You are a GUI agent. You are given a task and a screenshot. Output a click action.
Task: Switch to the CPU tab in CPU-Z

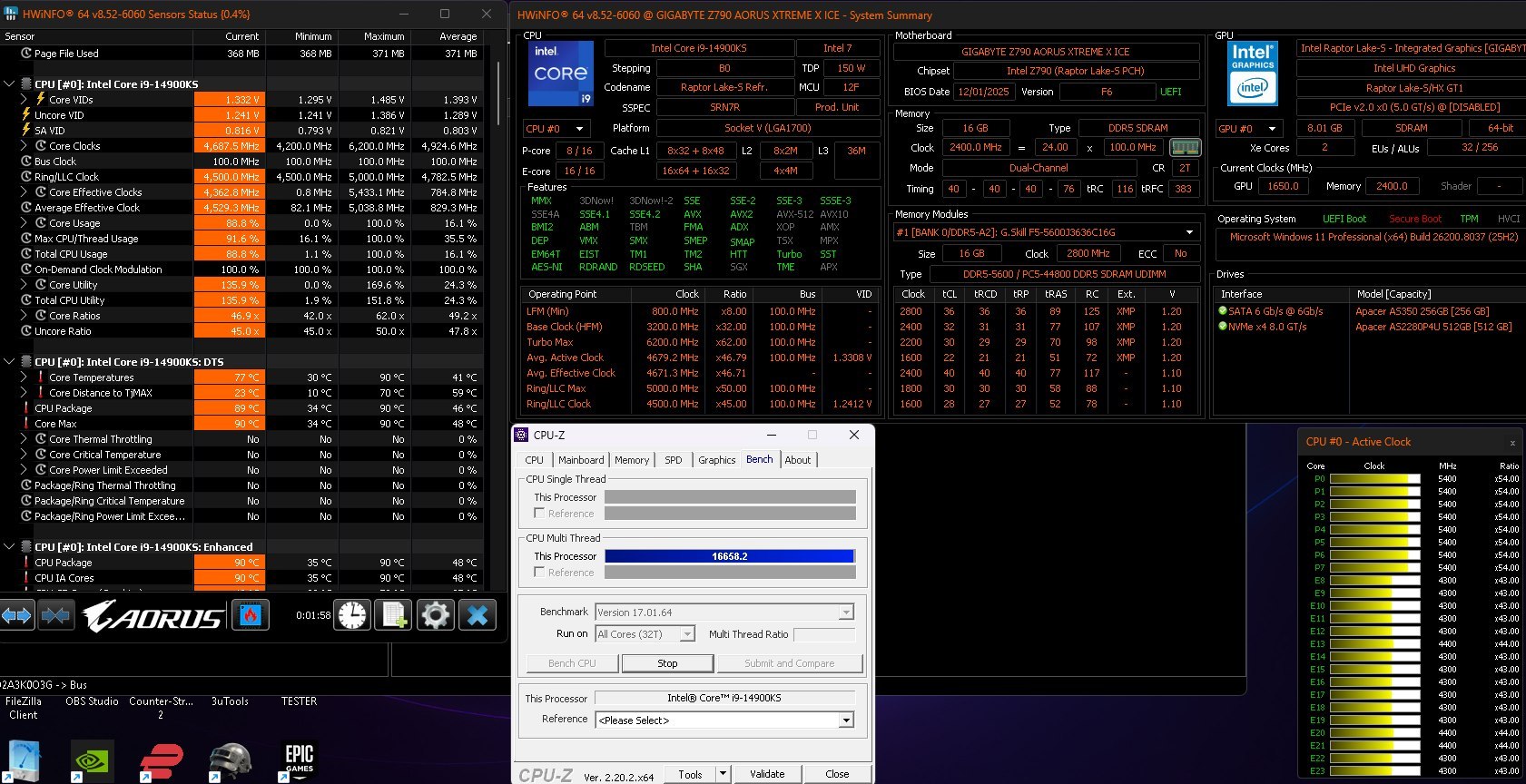[x=535, y=460]
